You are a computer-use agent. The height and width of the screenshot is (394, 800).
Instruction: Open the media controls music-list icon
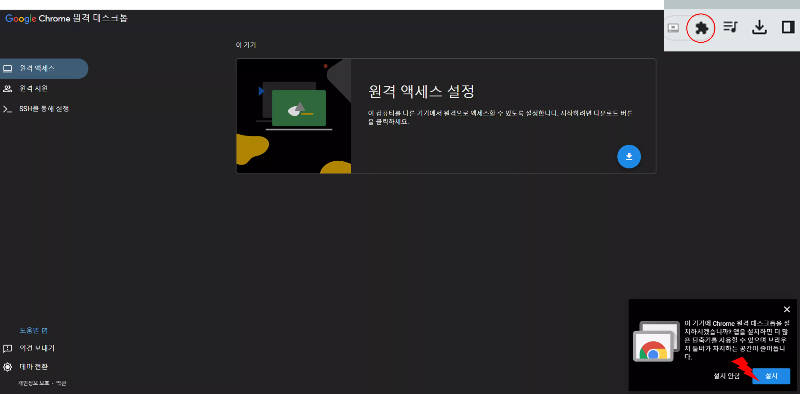coord(731,27)
